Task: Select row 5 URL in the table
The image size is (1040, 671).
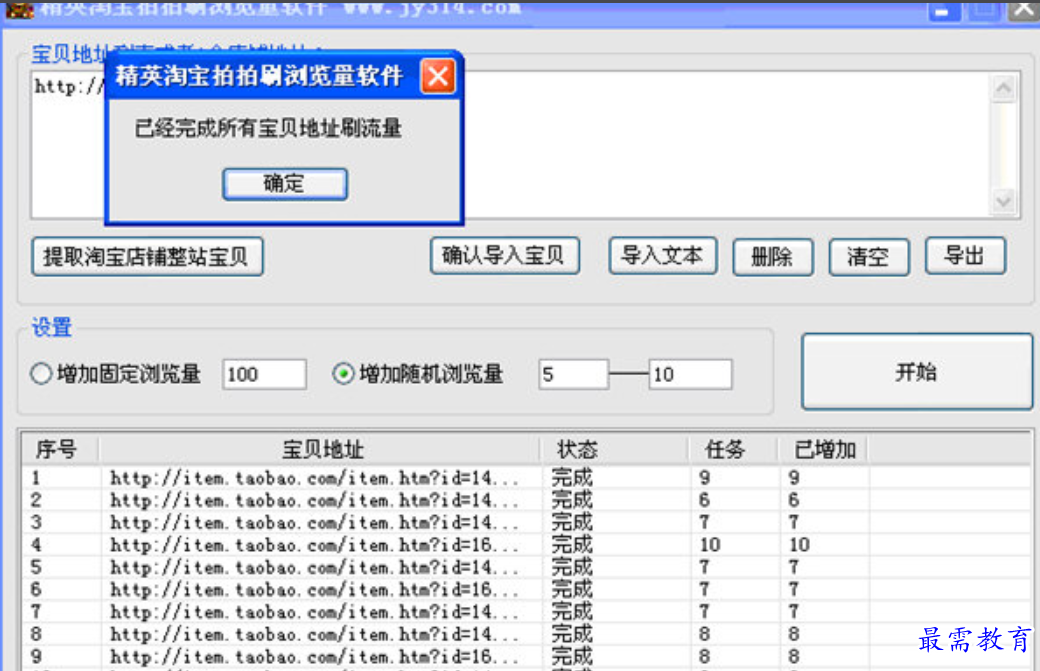Action: pyautogui.click(x=314, y=568)
